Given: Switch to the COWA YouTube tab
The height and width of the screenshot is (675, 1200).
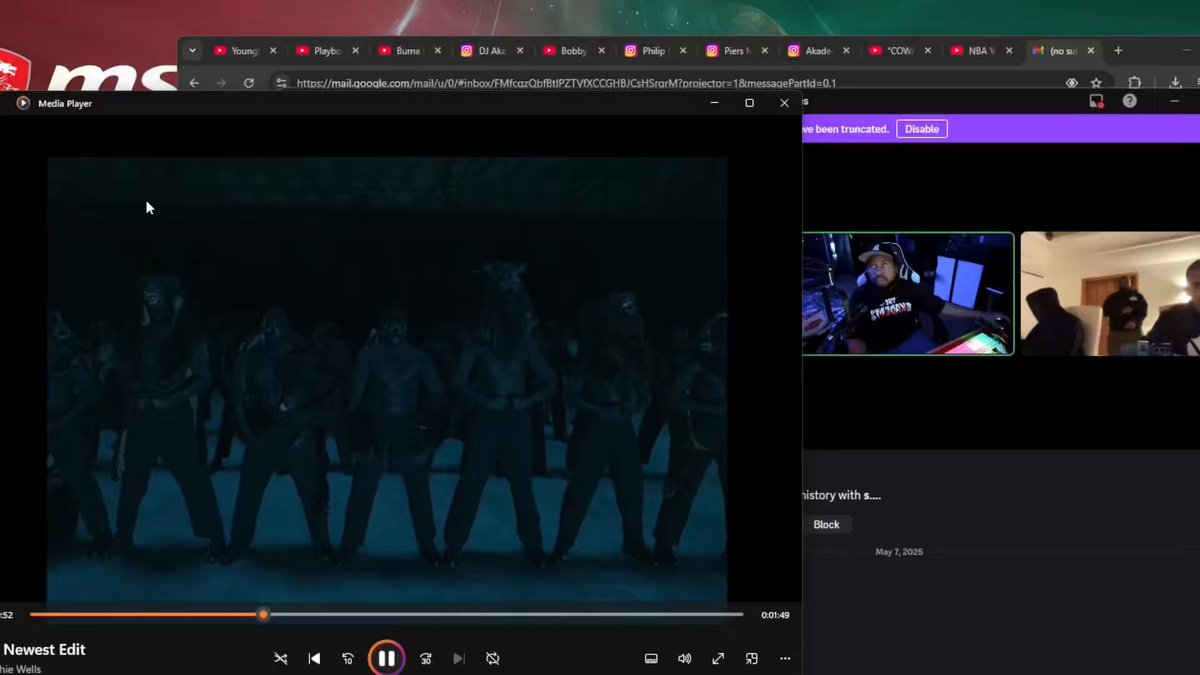Looking at the screenshot, I should (x=901, y=51).
